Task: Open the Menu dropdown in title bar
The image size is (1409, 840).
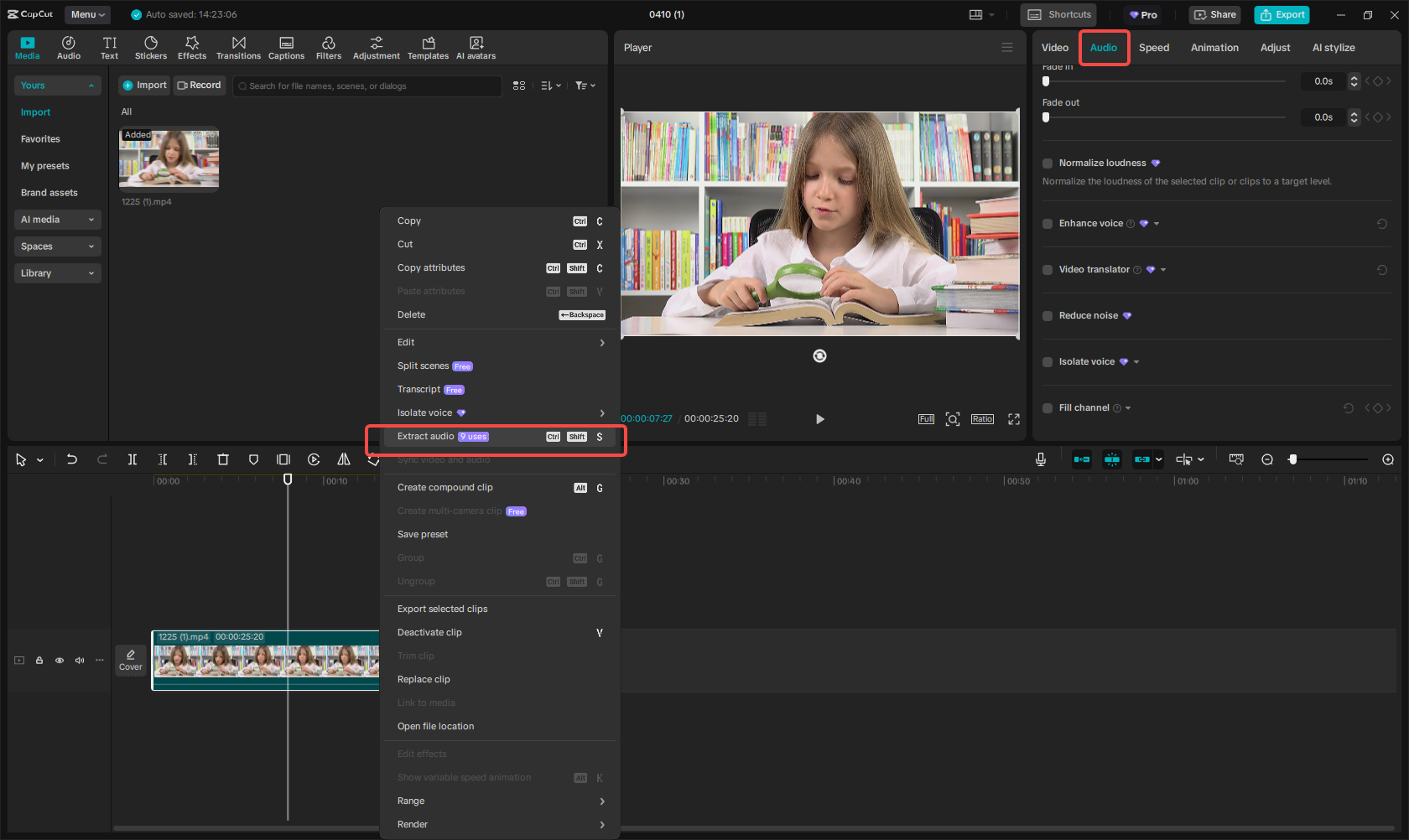Action: (87, 14)
